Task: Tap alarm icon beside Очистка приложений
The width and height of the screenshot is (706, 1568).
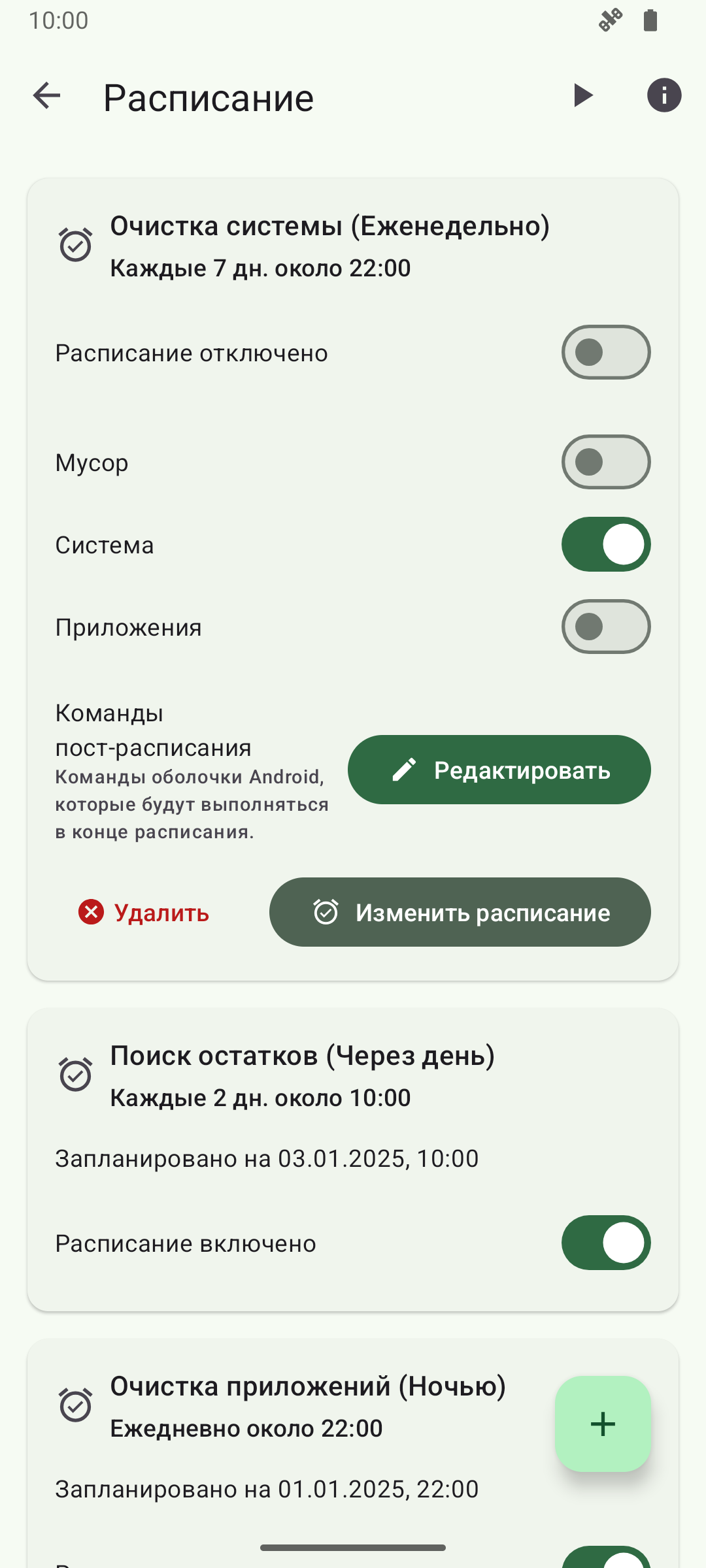Action: coord(76,1405)
